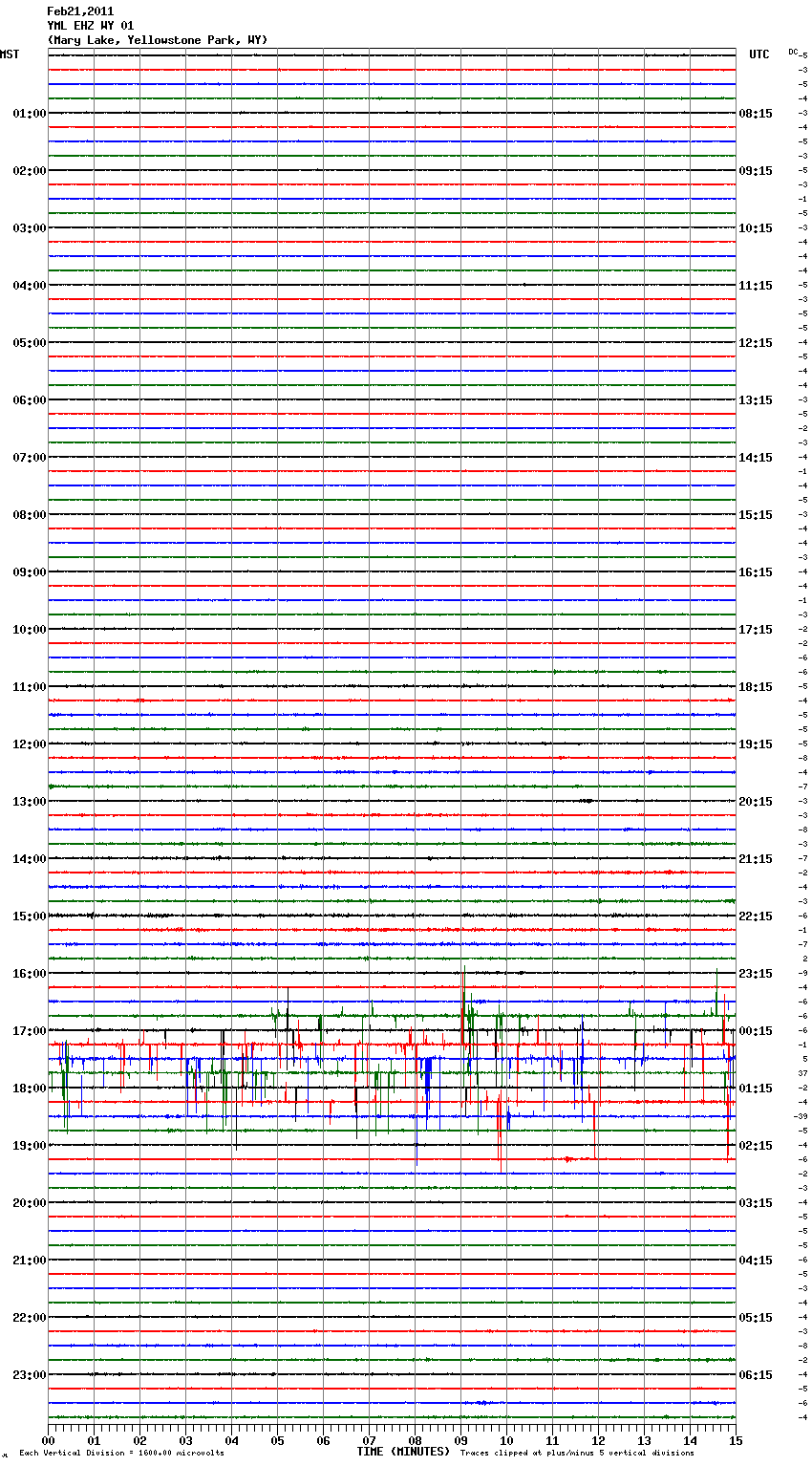Screen dimensions: 812x1466
Task: Select the 22:00 MST time label
Action: point(30,1318)
